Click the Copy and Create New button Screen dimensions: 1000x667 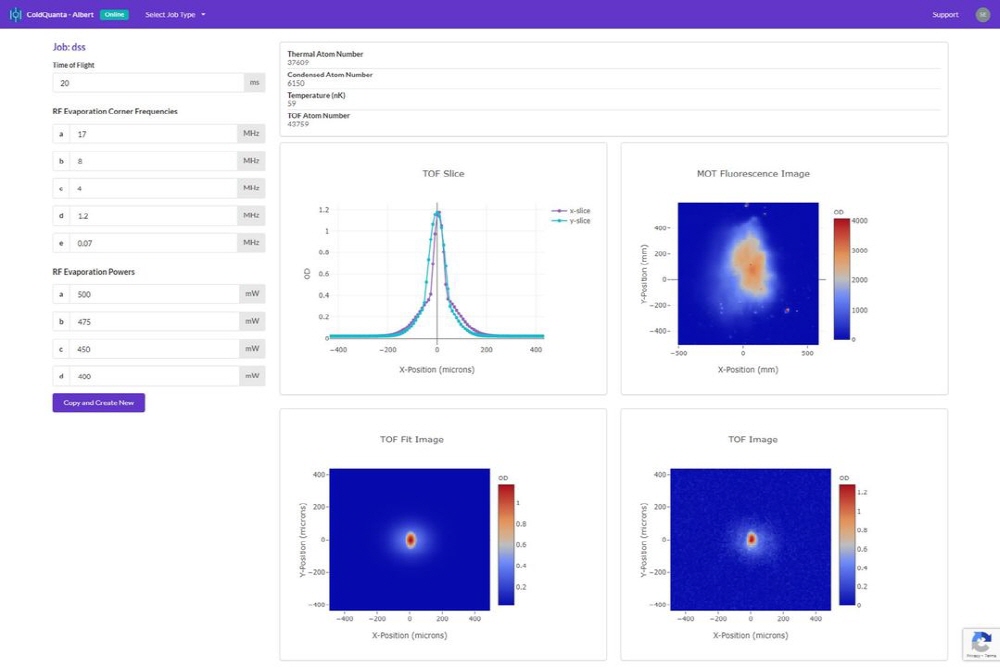click(98, 403)
